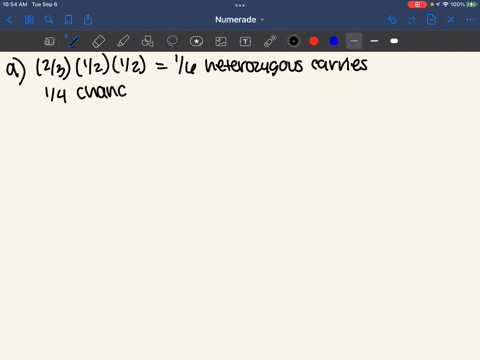This screenshot has width=480, height=360.
Task: Select the Highlighter tool
Action: tap(123, 41)
